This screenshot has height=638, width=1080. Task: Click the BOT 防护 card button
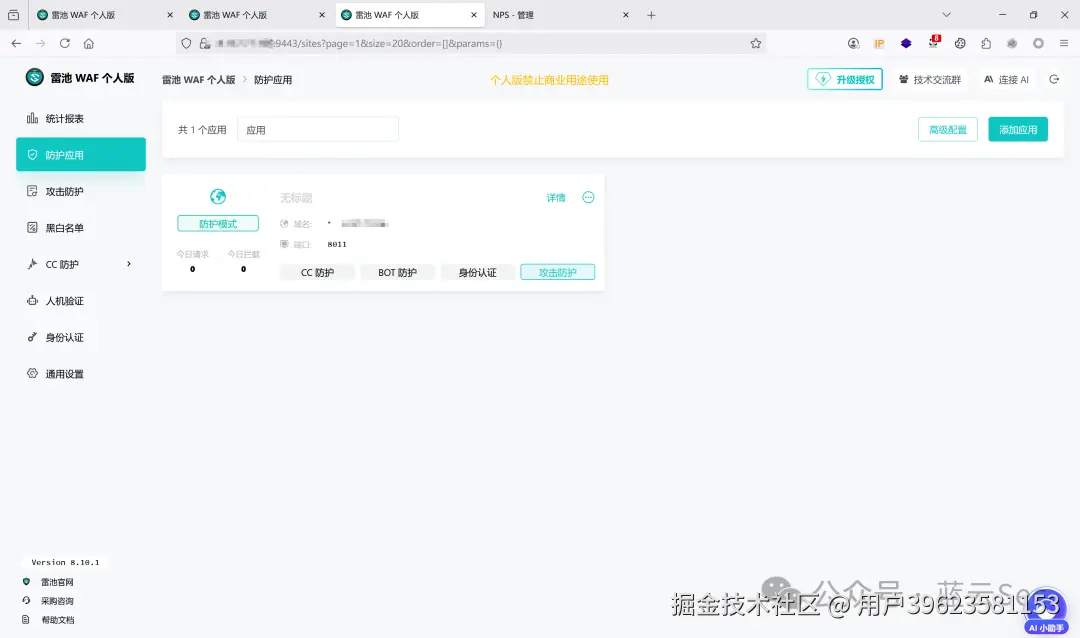[397, 272]
